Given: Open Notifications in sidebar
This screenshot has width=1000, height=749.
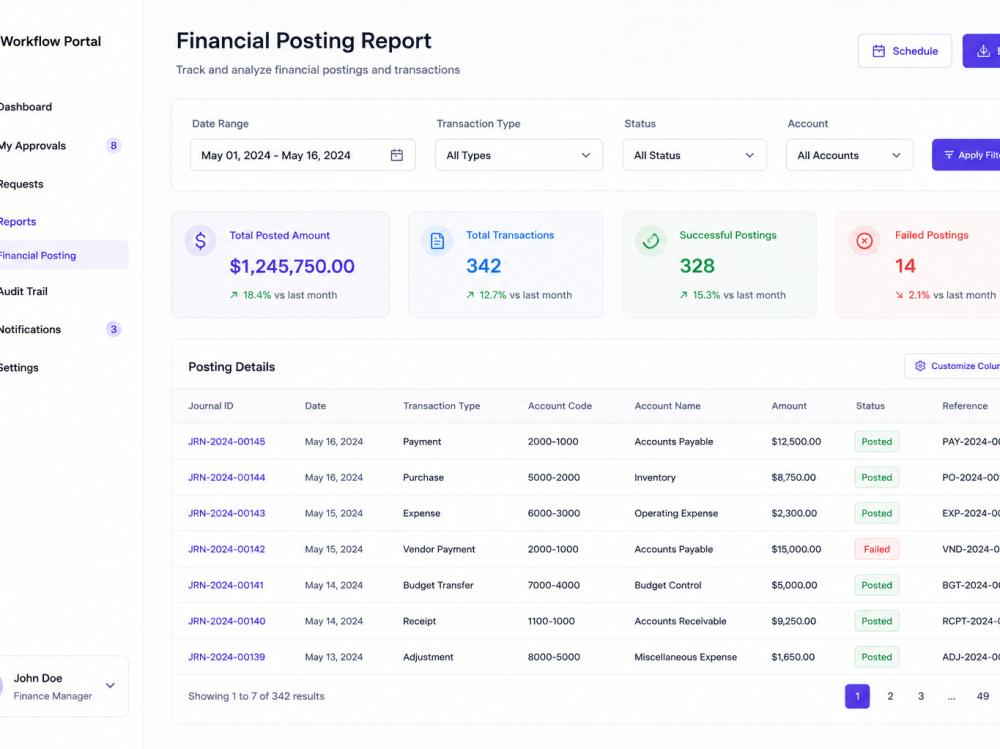Looking at the screenshot, I should (x=30, y=329).
